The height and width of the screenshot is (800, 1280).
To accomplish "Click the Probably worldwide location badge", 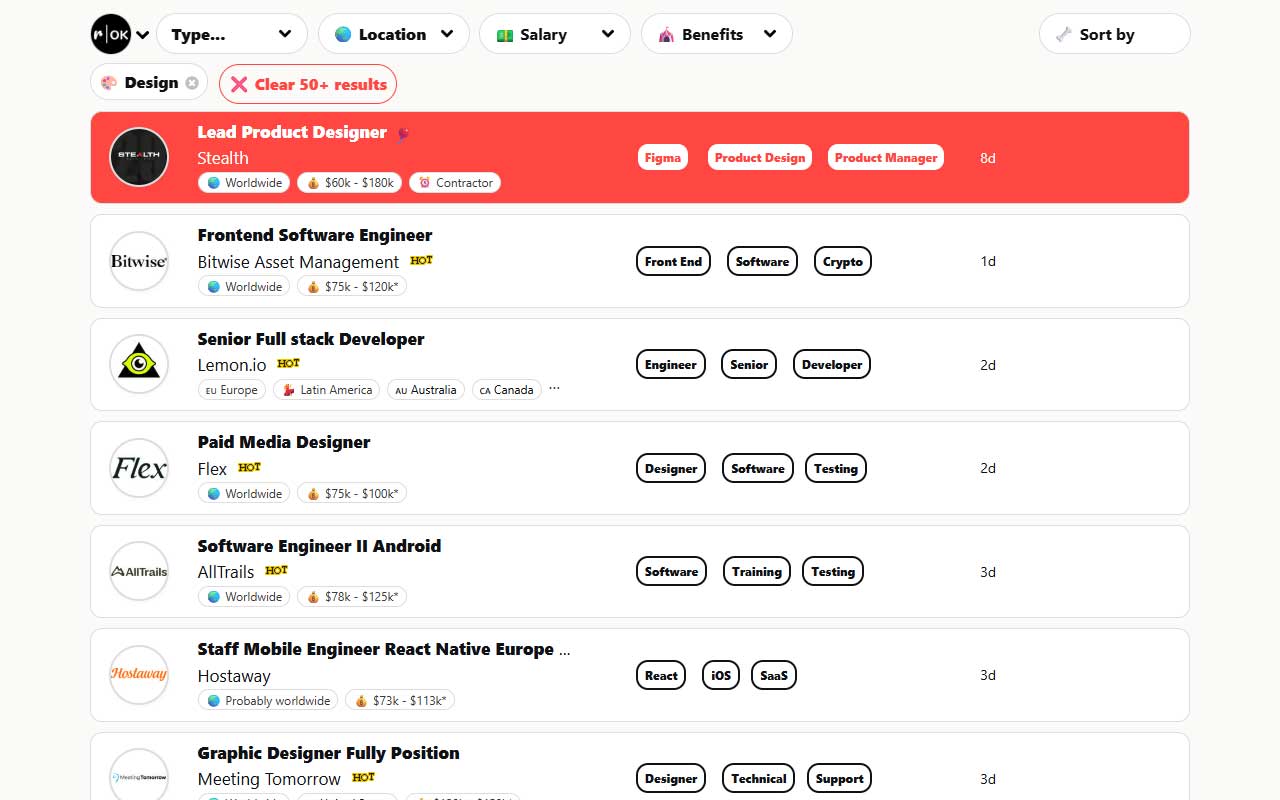I will 268,700.
